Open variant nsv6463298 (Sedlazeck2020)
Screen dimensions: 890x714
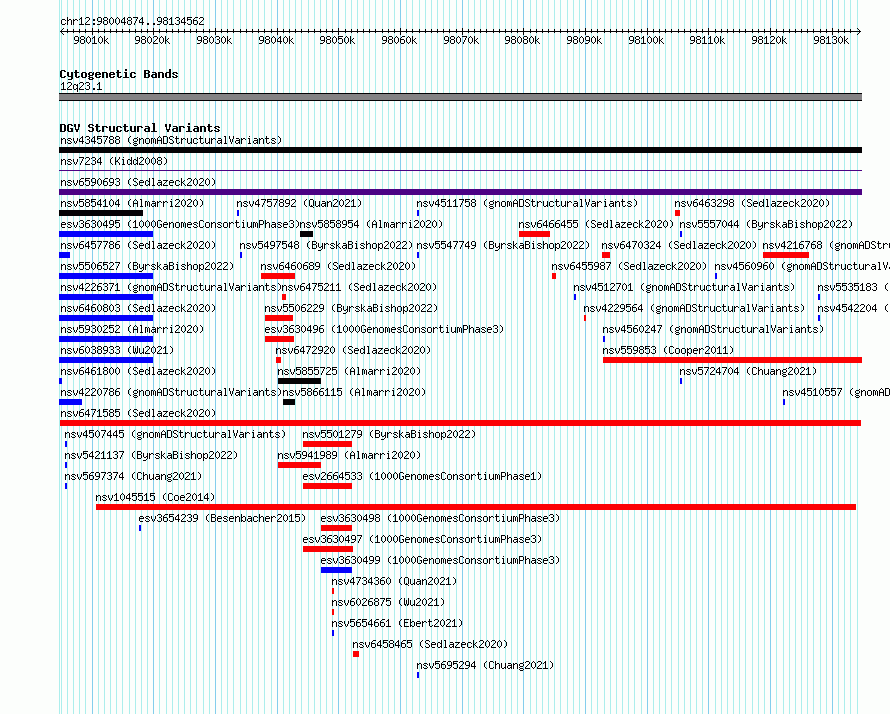pyautogui.click(x=752, y=203)
